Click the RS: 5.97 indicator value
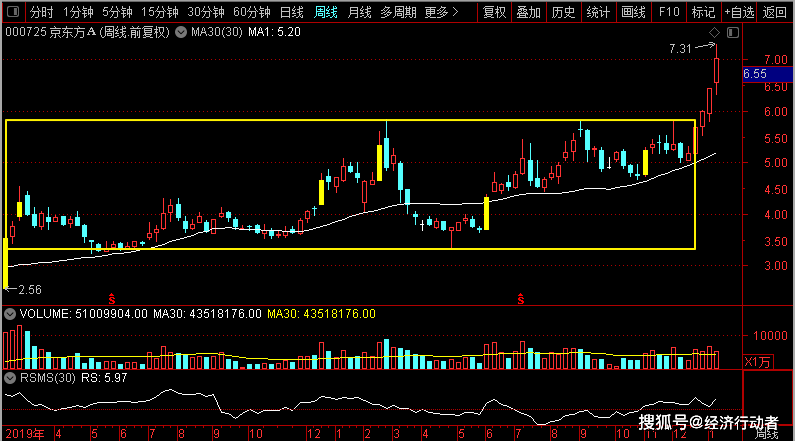795x441 pixels. pyautogui.click(x=104, y=378)
